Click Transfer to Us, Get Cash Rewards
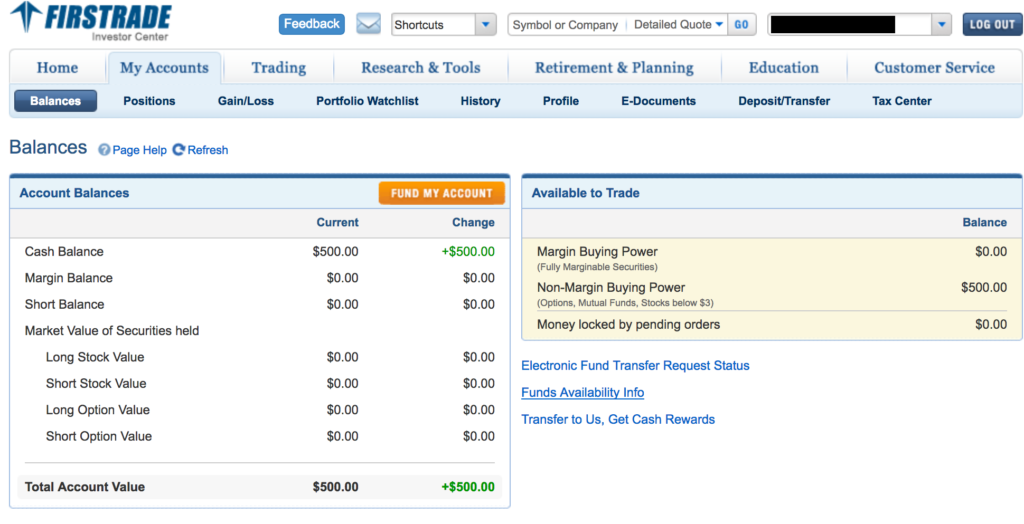 tap(618, 420)
